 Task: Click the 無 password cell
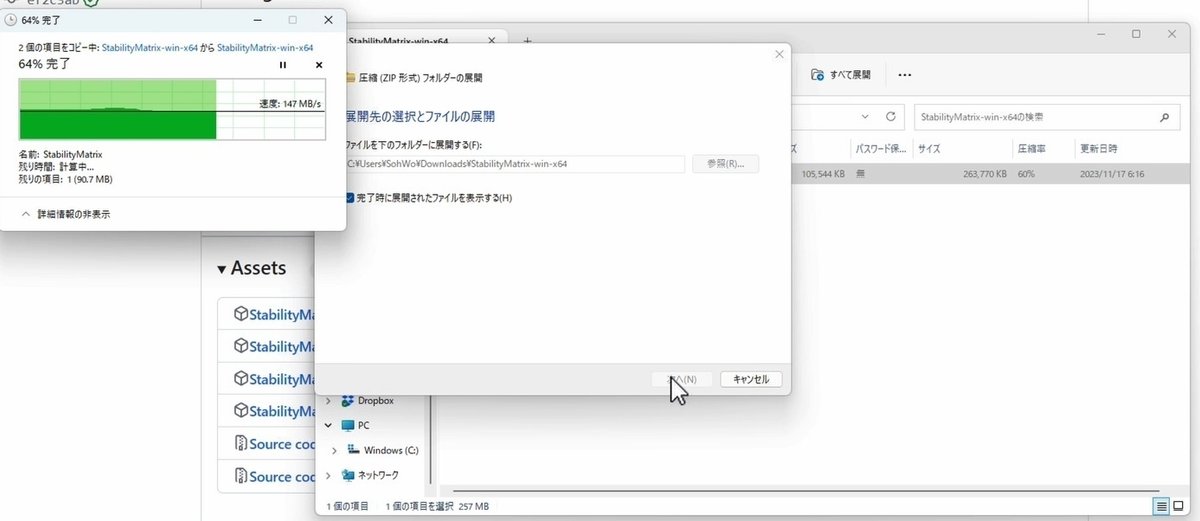[x=861, y=173]
